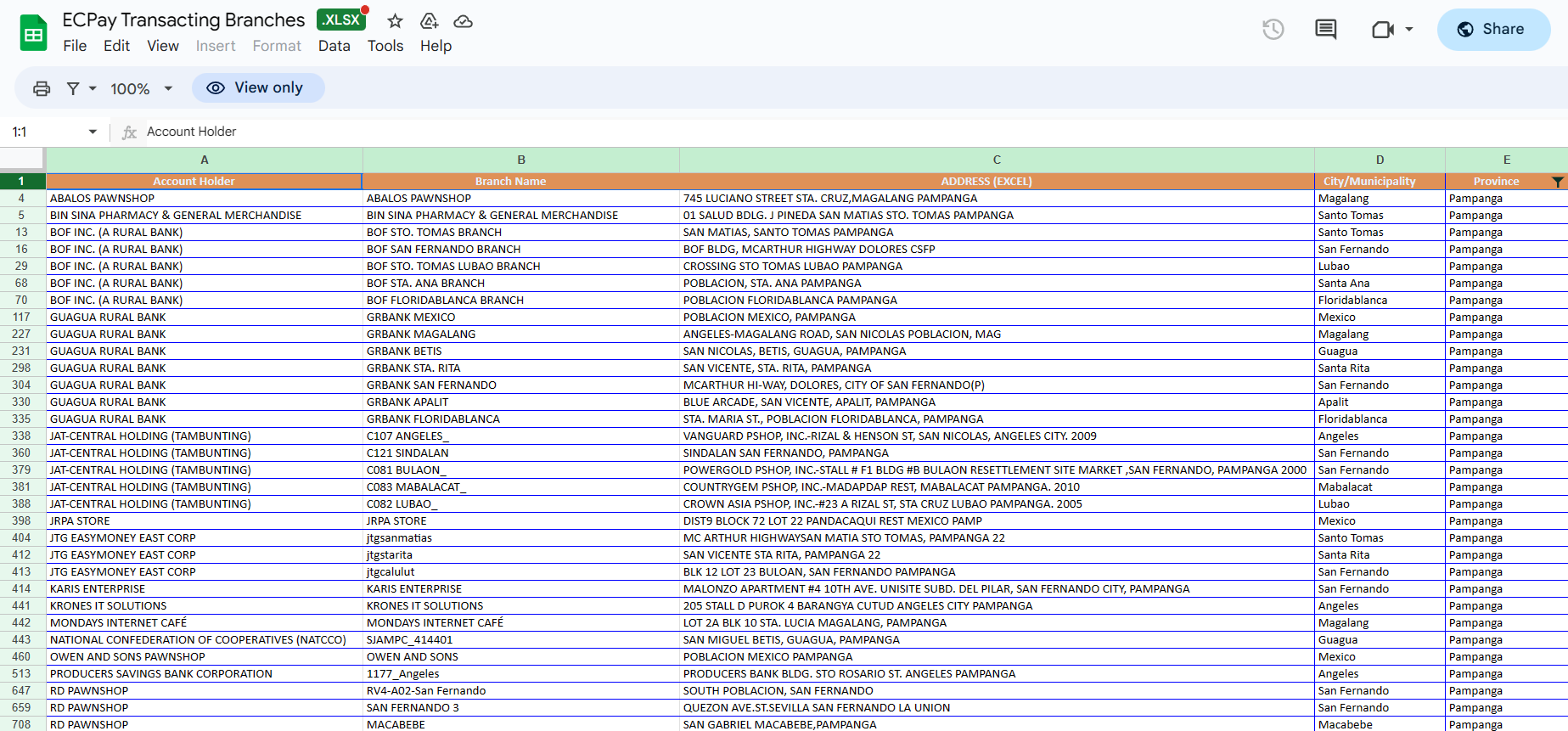Open the View menu

163,46
